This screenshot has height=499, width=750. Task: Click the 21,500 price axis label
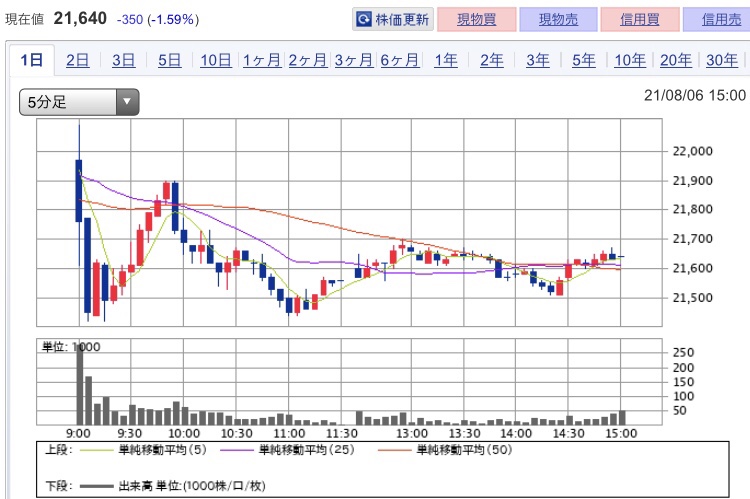[693, 298]
